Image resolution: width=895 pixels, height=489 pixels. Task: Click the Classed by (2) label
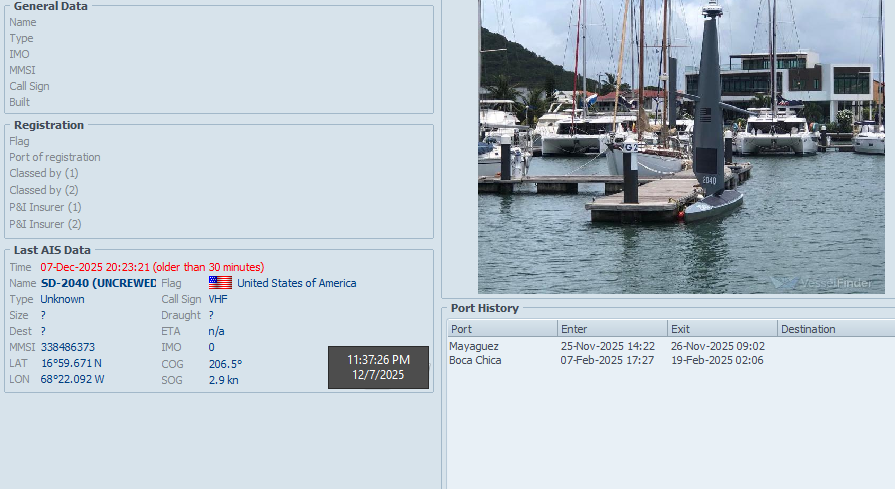point(44,190)
